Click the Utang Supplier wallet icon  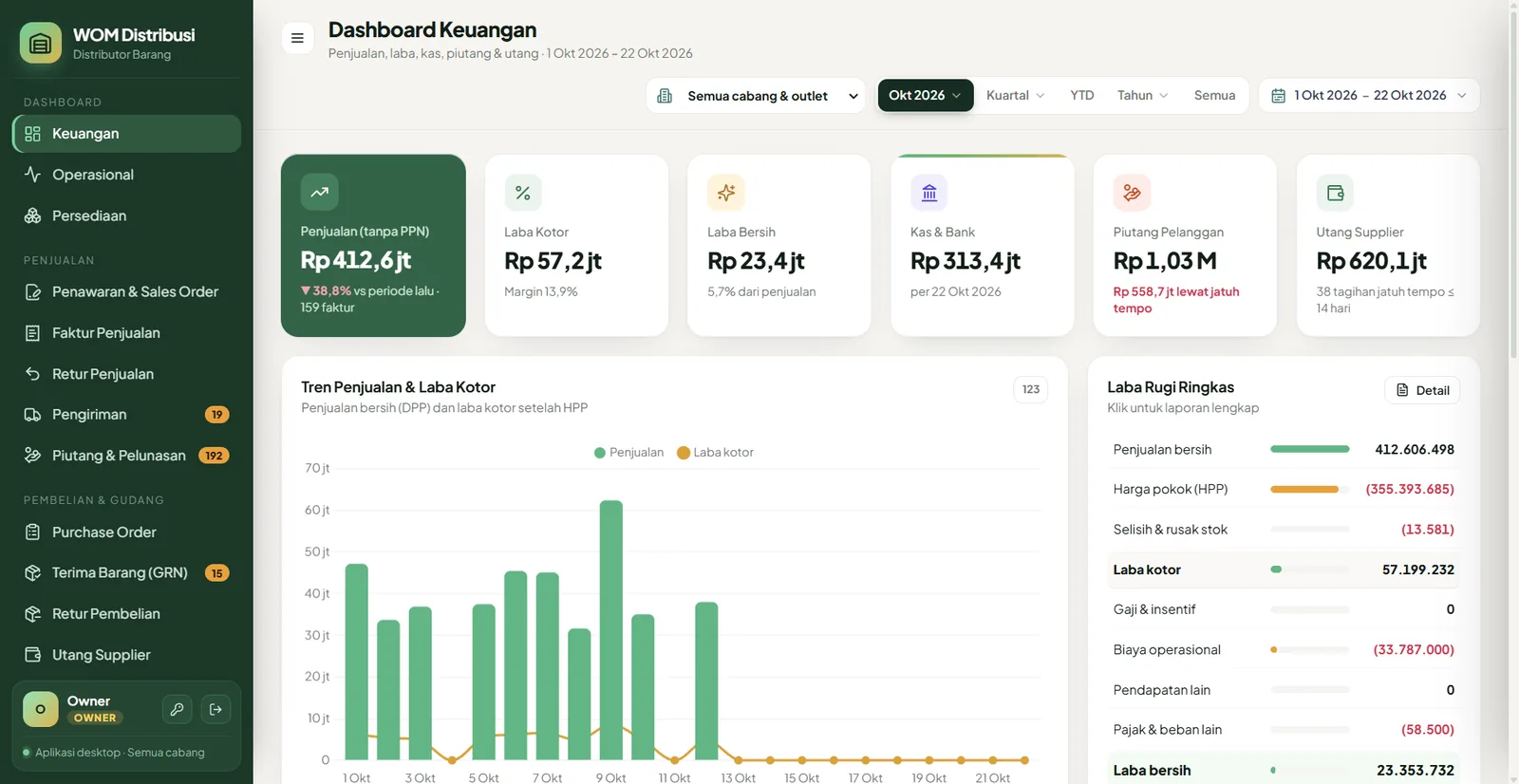pyautogui.click(x=1335, y=193)
